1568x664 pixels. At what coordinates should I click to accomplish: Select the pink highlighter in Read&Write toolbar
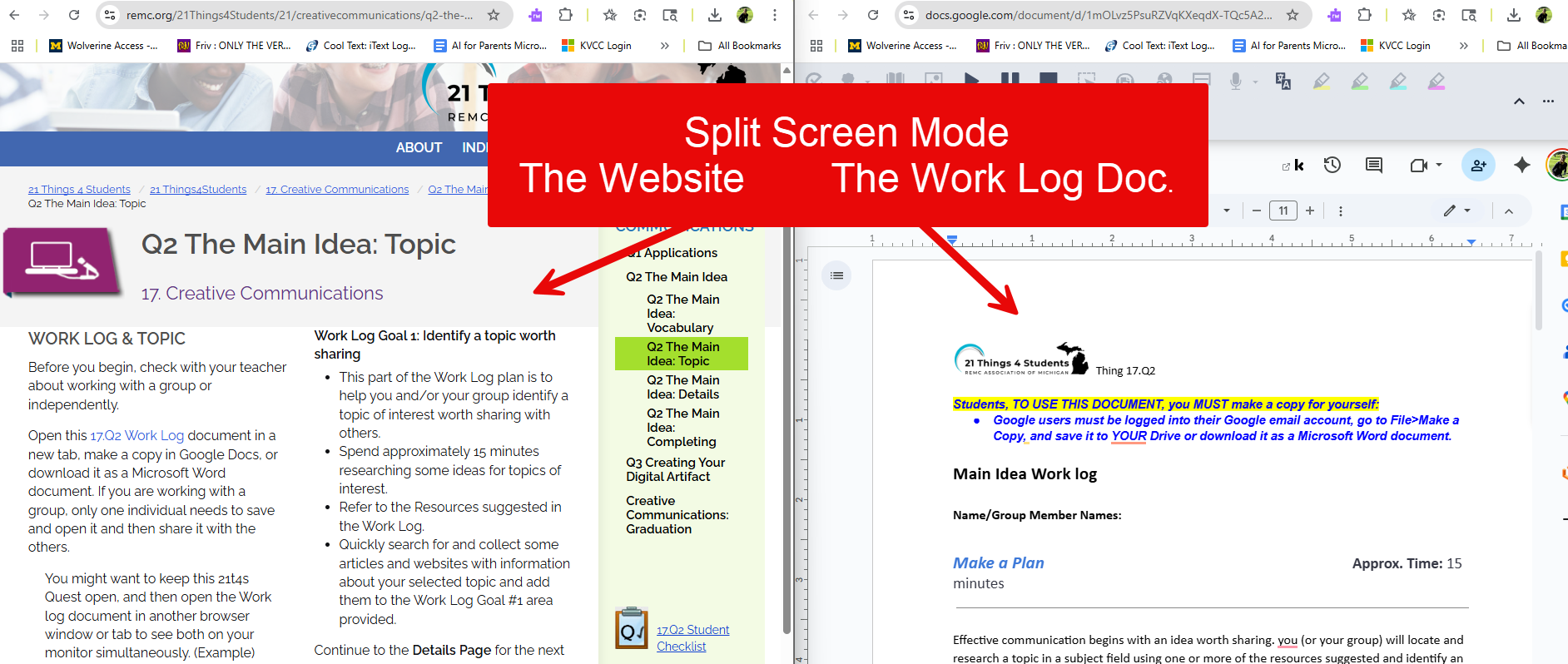1437,81
